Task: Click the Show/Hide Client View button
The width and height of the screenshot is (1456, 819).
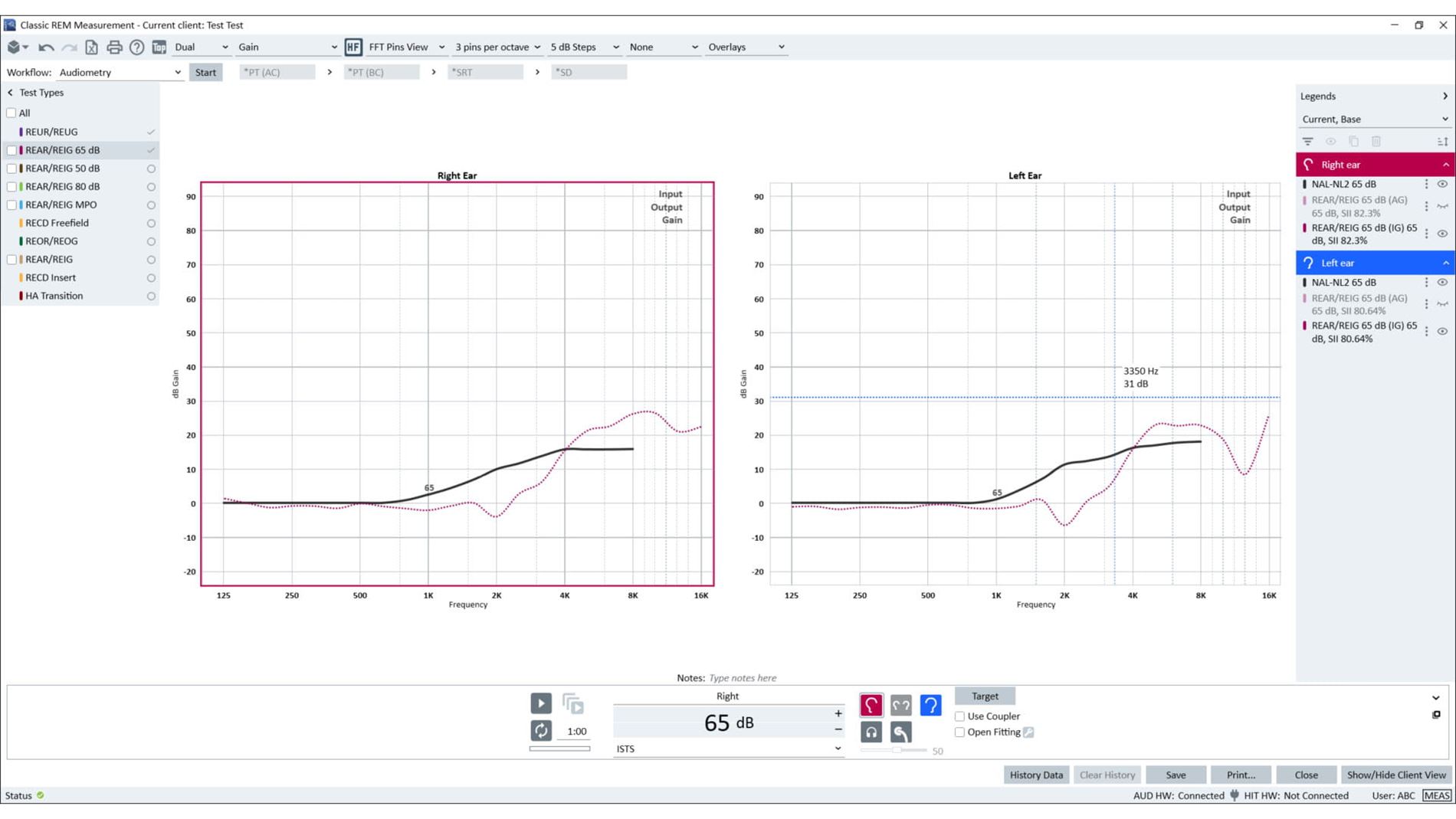Action: point(1396,775)
